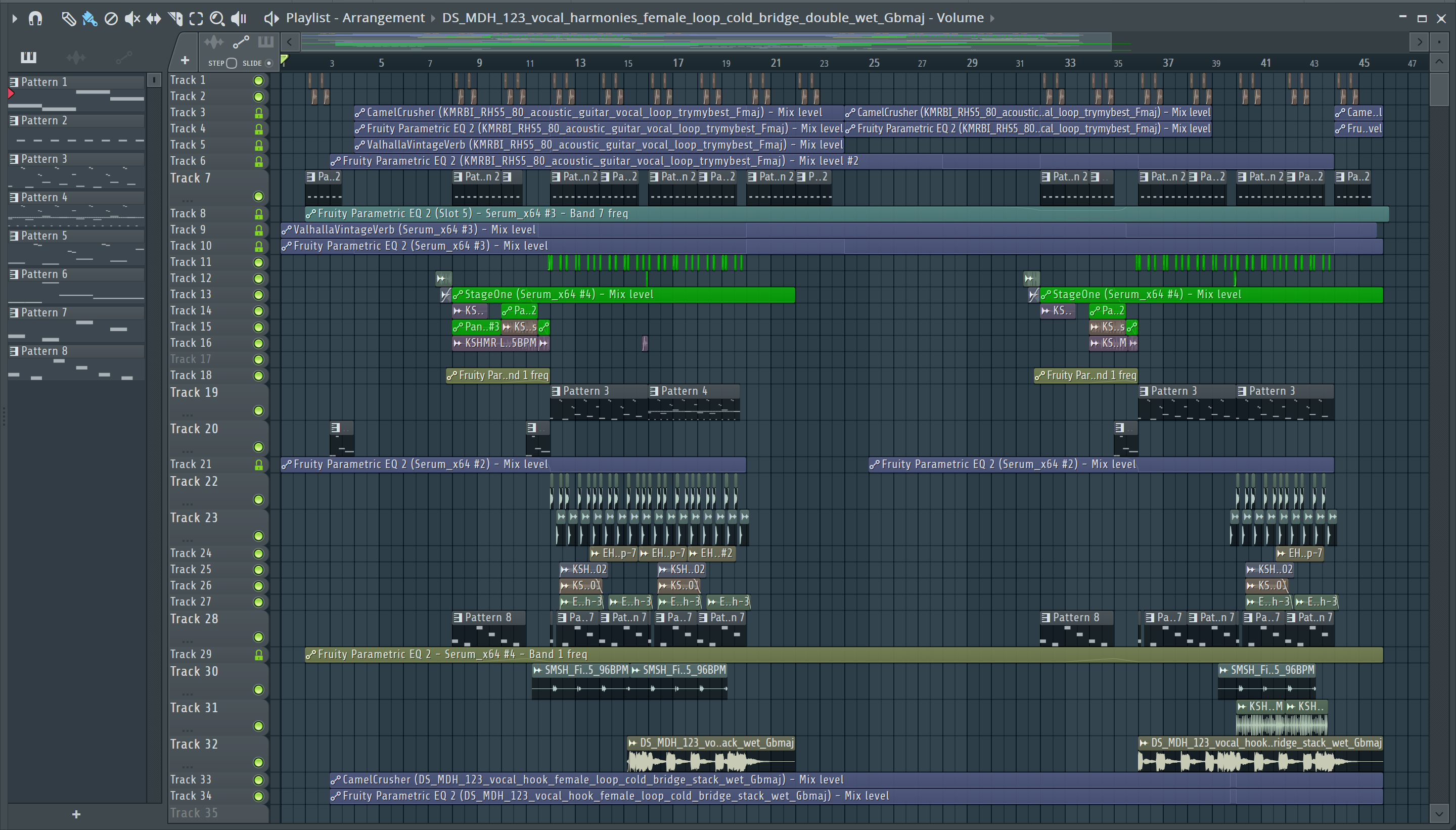Click scroll-right arrow of timeline overview
The image size is (1456, 830).
[1419, 41]
